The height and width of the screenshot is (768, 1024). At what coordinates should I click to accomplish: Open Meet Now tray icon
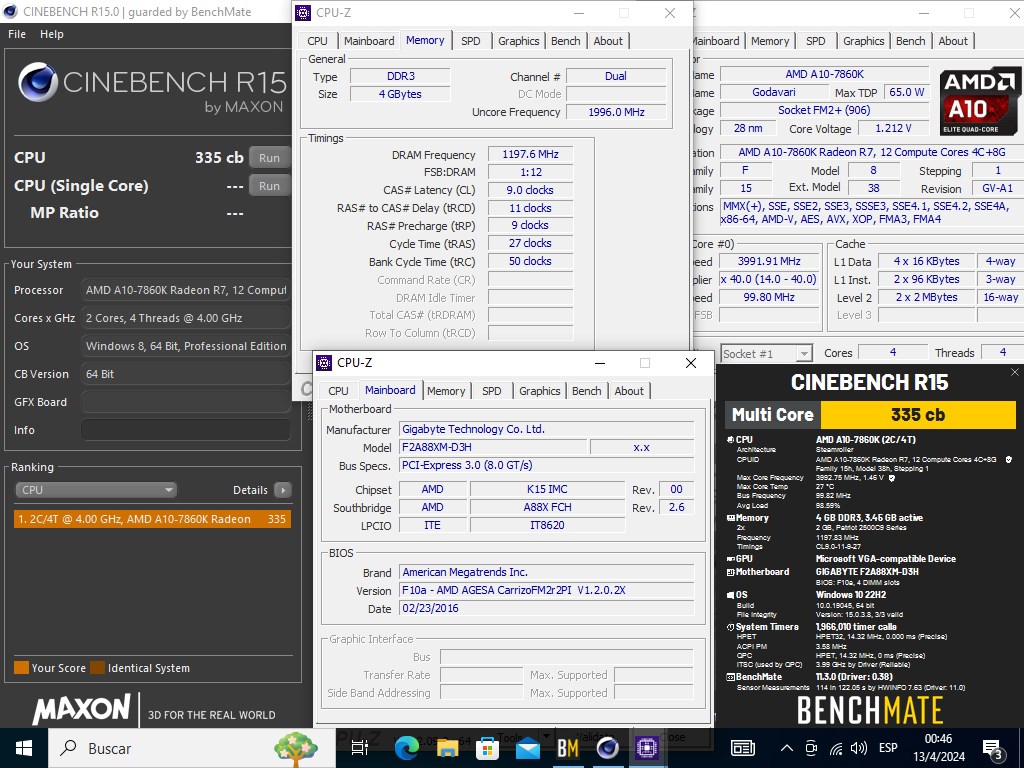coord(811,748)
